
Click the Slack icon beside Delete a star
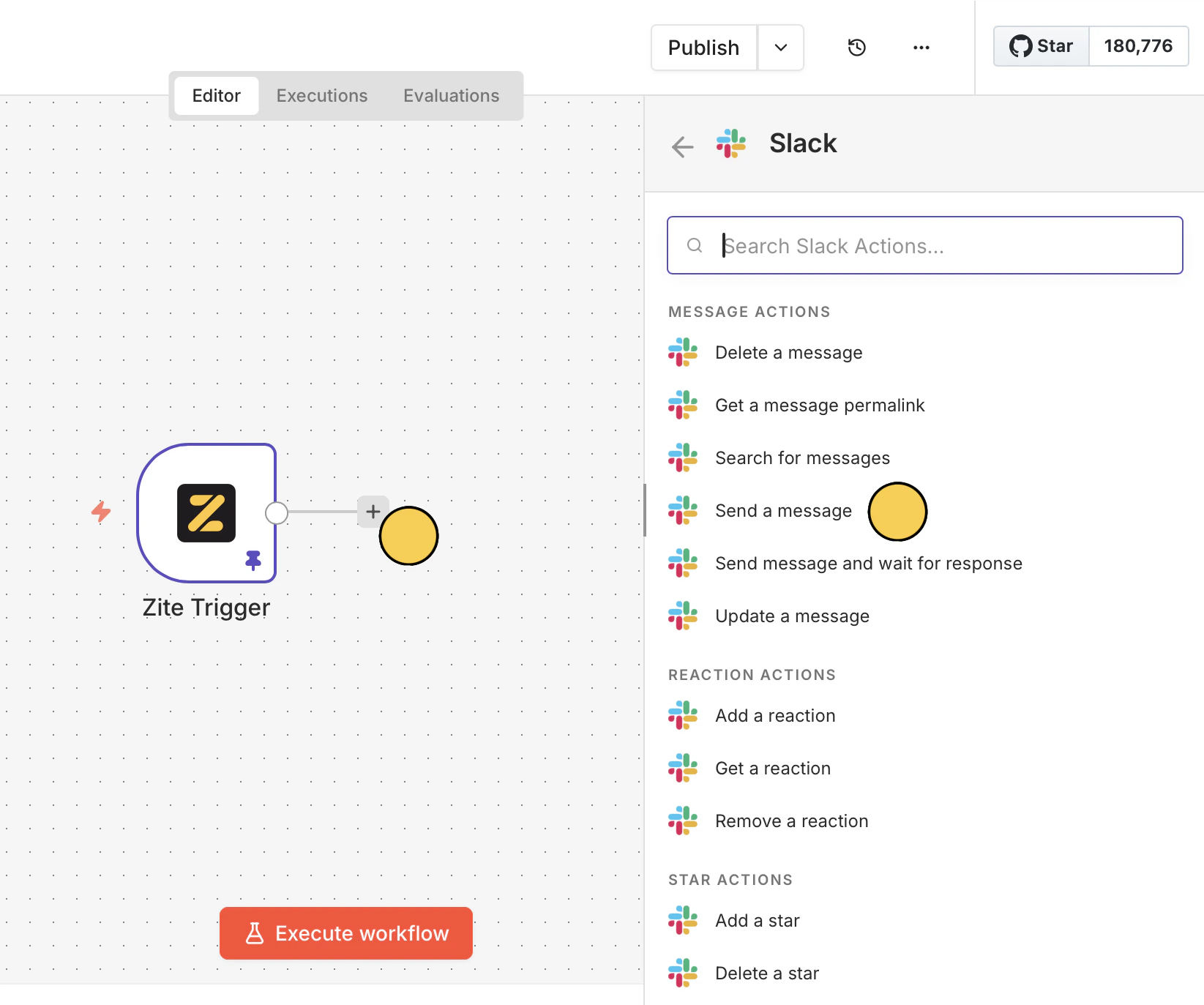coord(683,973)
